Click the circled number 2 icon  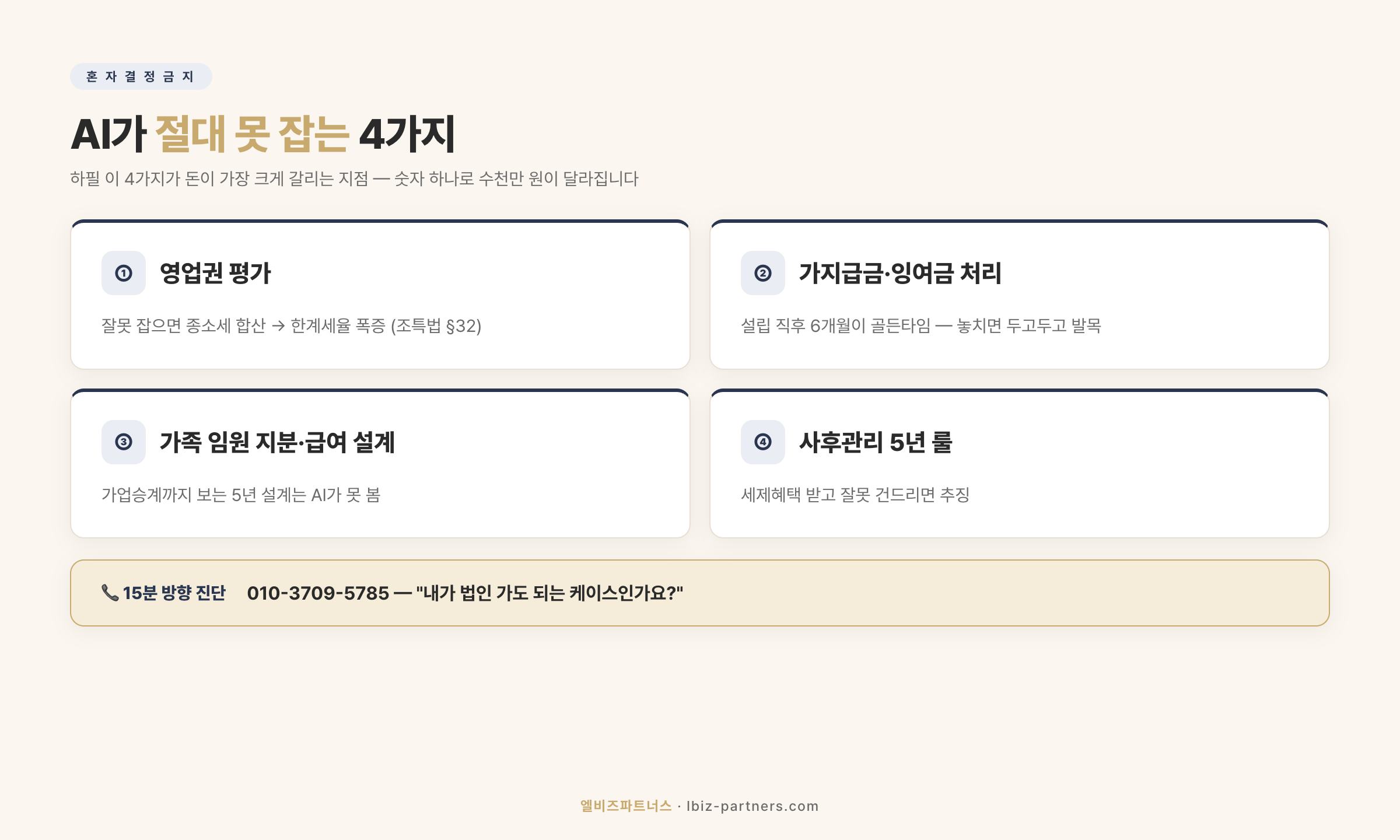(763, 273)
